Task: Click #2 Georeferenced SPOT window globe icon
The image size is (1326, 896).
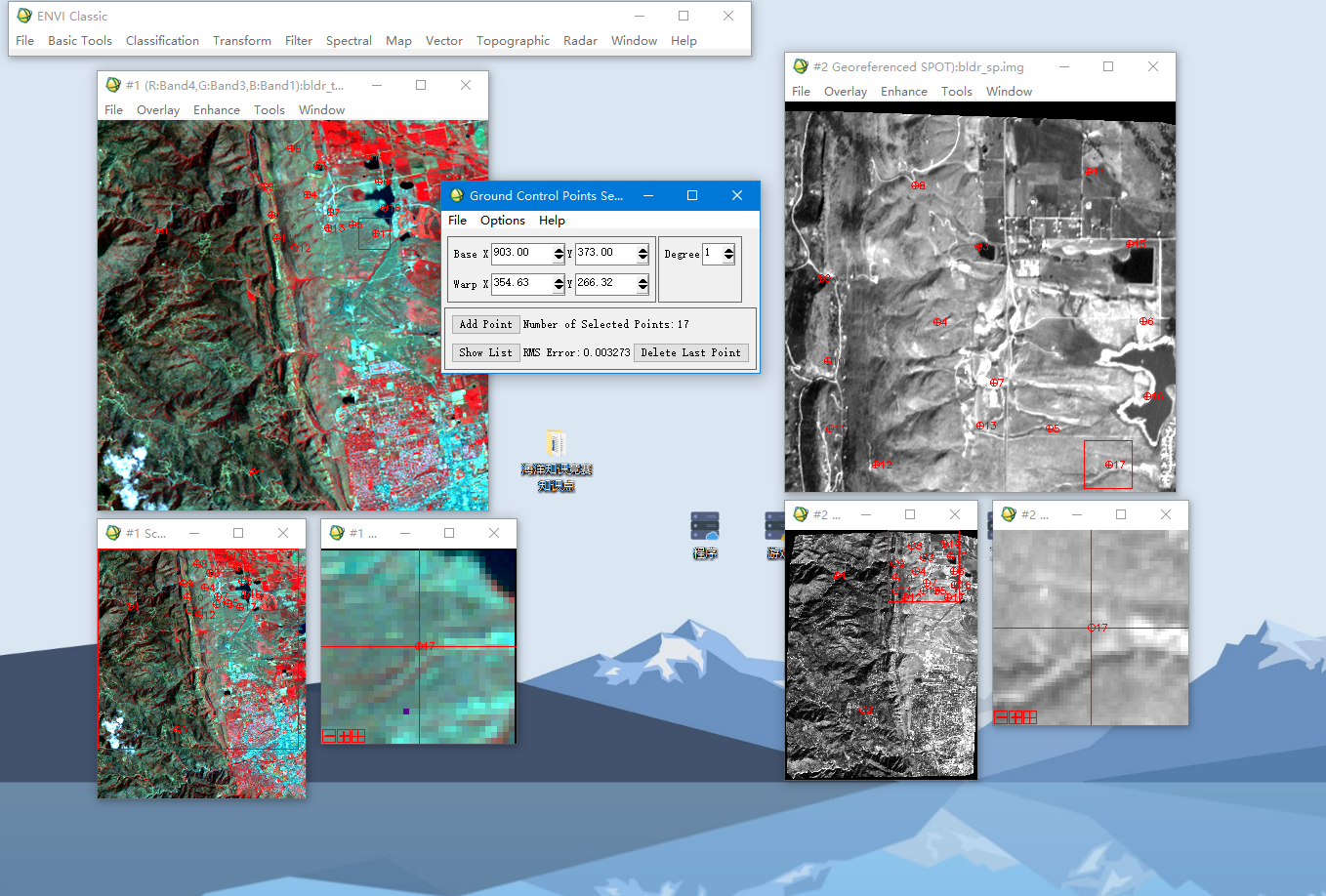Action: pyautogui.click(x=801, y=66)
